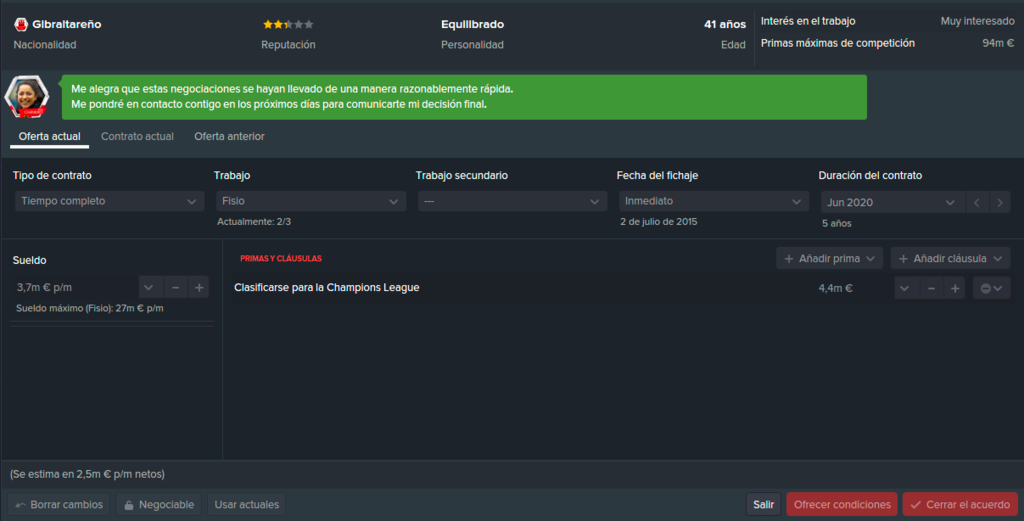Click Cerrar el acuerdo button
1024x521 pixels.
click(960, 505)
